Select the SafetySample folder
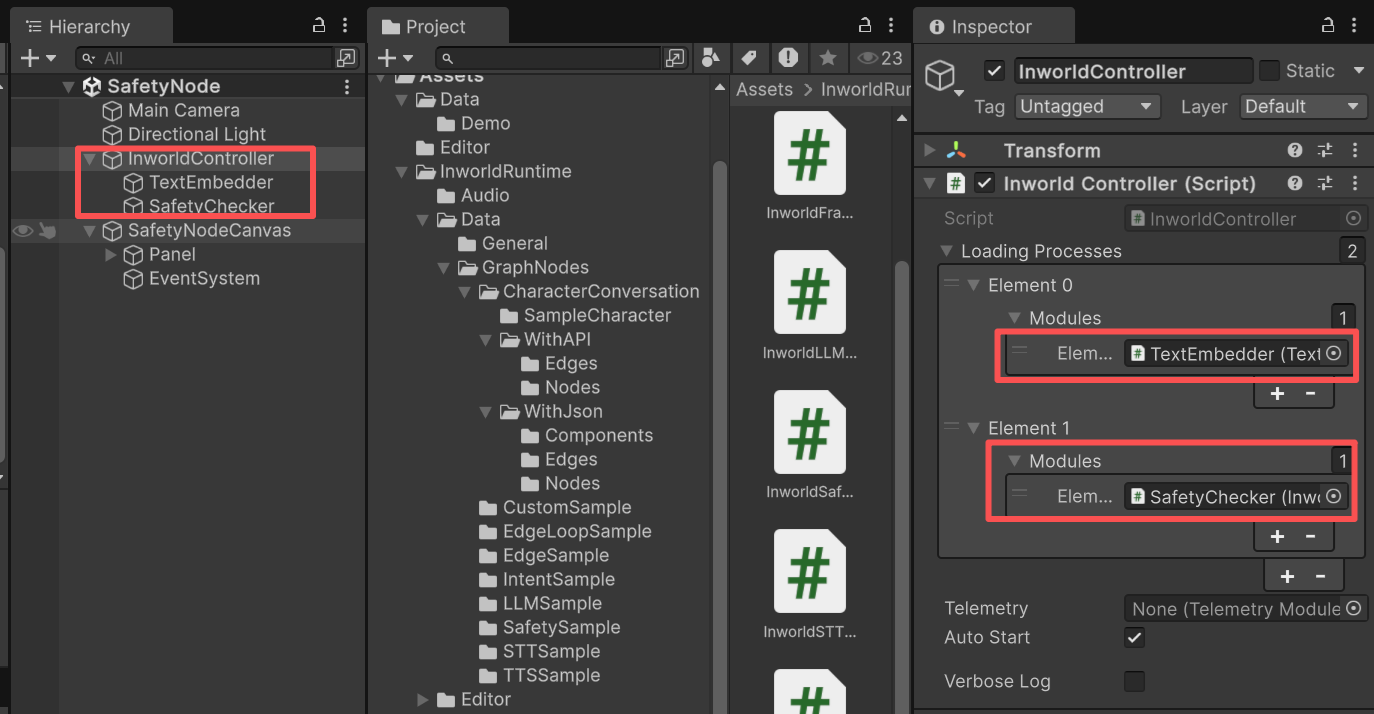Viewport: 1374px width, 714px height. click(x=561, y=627)
